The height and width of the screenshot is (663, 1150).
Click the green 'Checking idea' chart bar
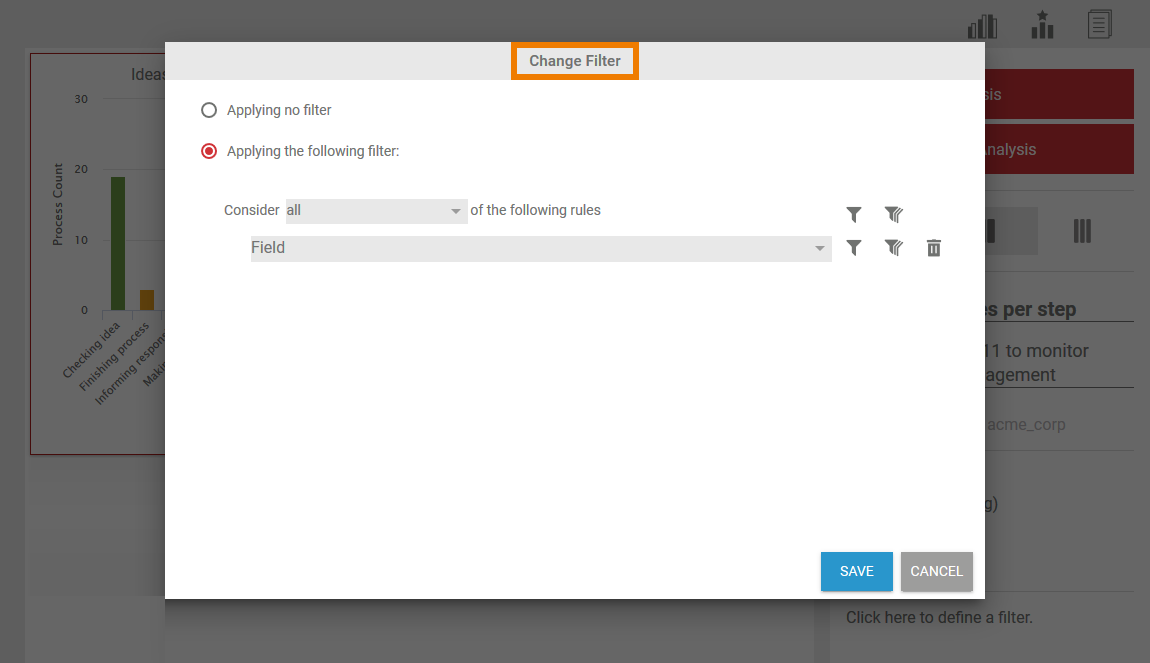pyautogui.click(x=118, y=243)
